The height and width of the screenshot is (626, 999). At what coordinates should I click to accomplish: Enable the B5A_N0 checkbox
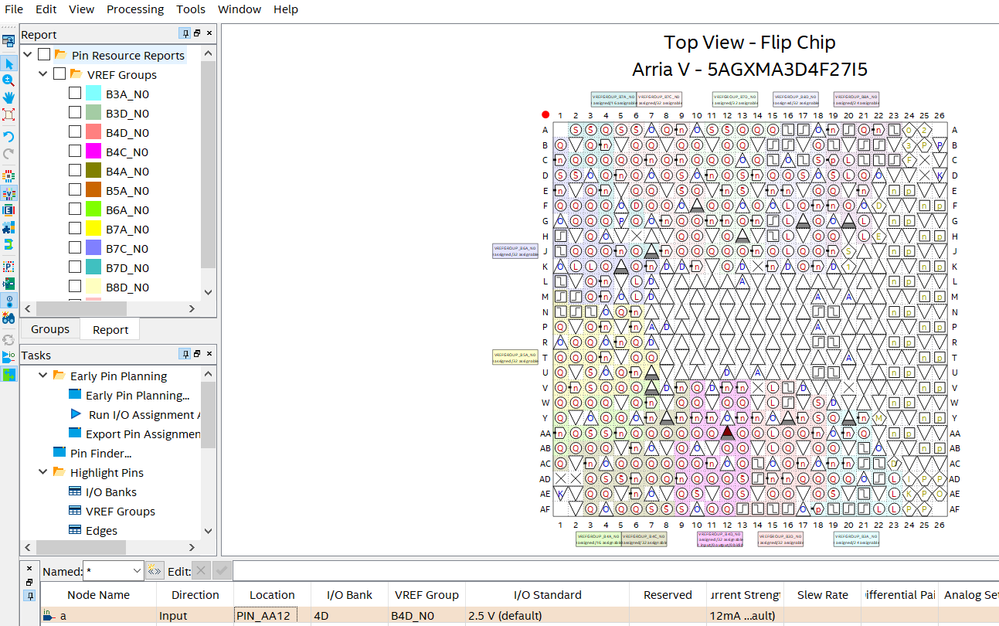coord(75,190)
